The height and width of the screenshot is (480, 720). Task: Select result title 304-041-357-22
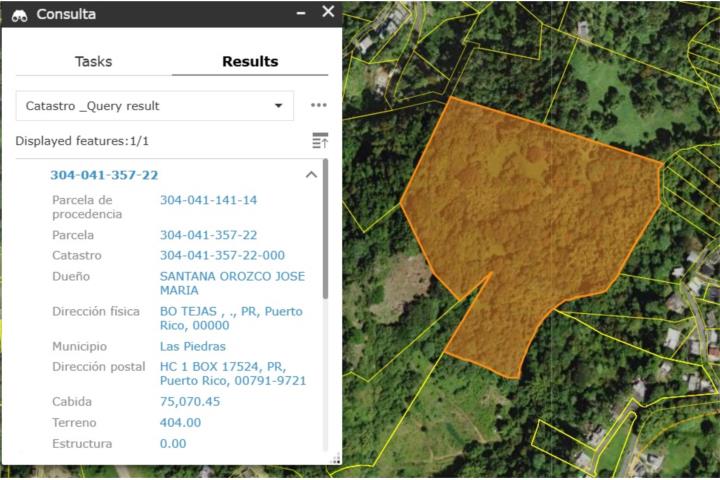click(x=104, y=175)
